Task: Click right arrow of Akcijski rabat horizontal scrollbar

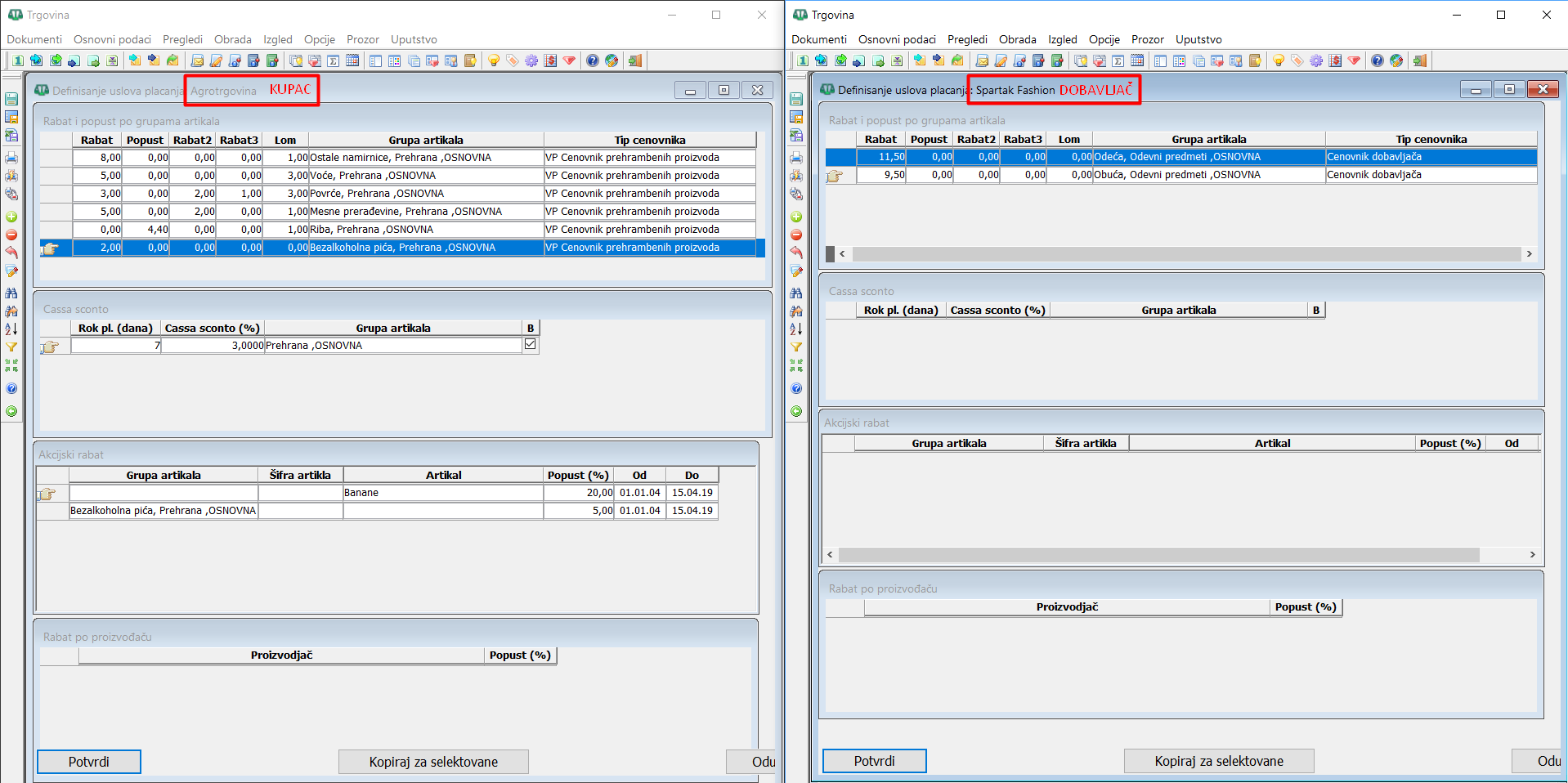Action: 1532,555
